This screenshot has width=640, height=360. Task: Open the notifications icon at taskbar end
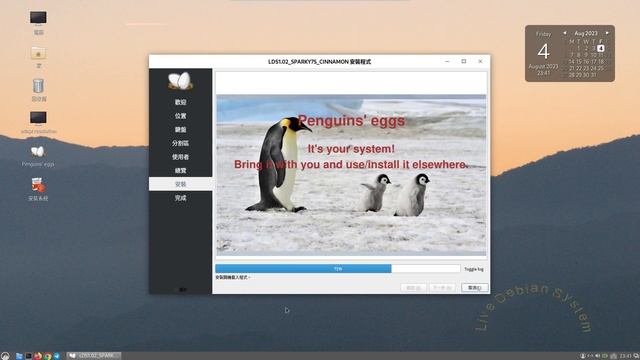[636, 356]
